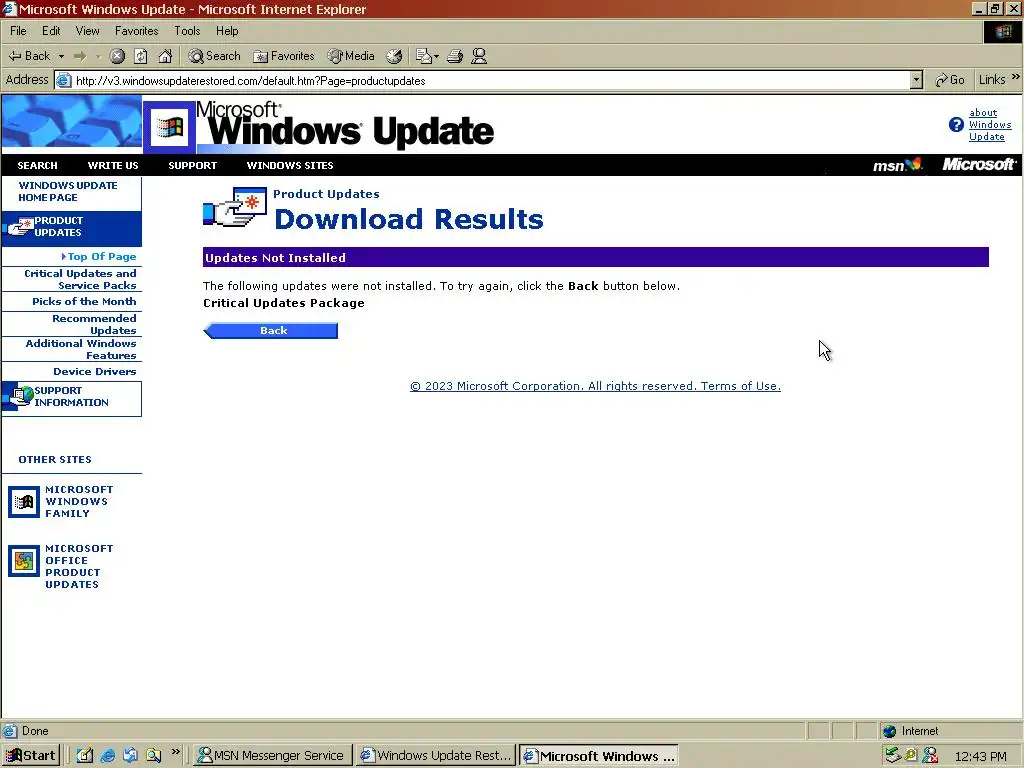Click the Go button next to the address bar

[950, 80]
